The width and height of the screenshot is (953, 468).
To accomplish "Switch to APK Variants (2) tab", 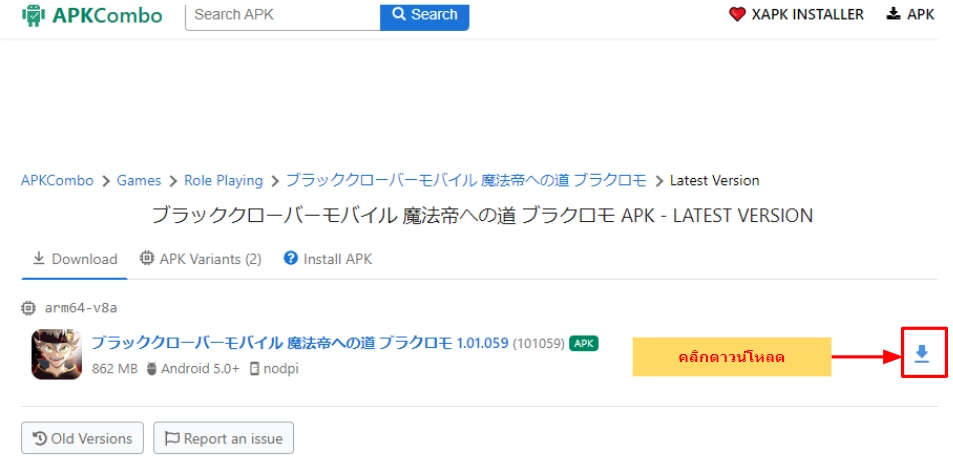I will tap(200, 259).
